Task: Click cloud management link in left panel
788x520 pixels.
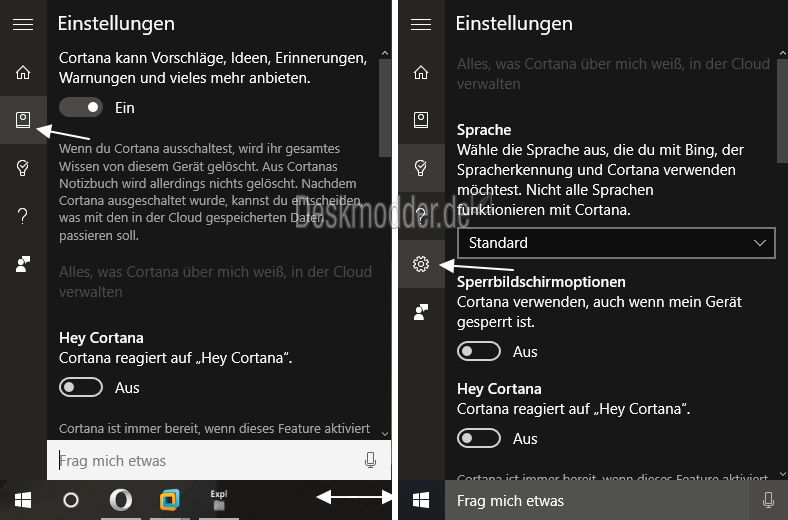Action: [215, 281]
